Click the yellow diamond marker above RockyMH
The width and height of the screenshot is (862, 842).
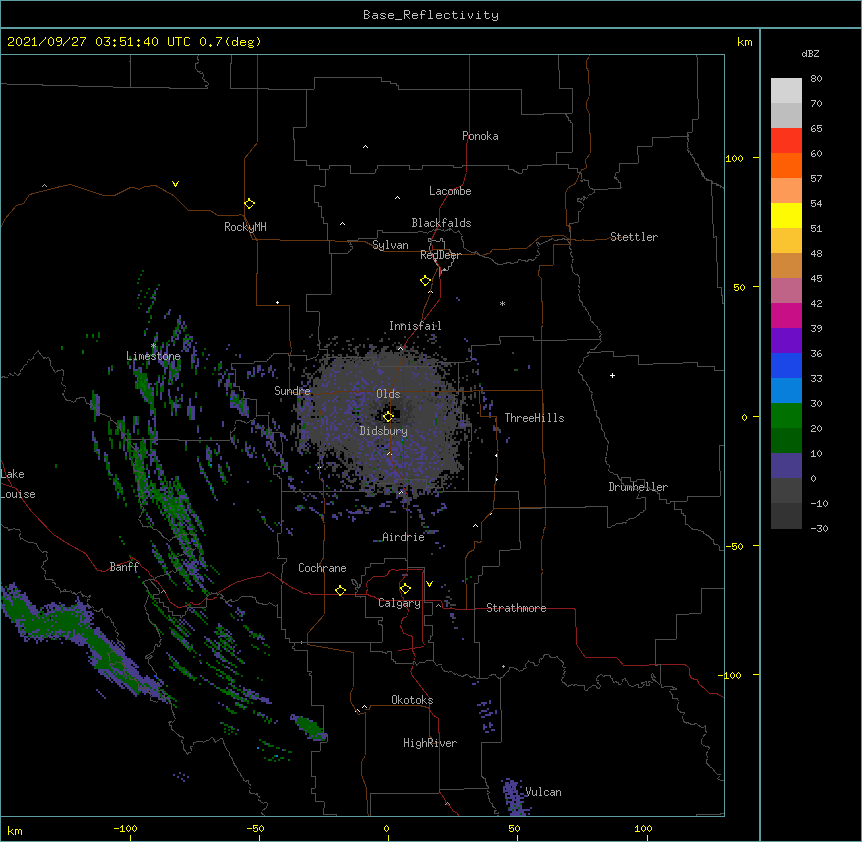[x=249, y=203]
